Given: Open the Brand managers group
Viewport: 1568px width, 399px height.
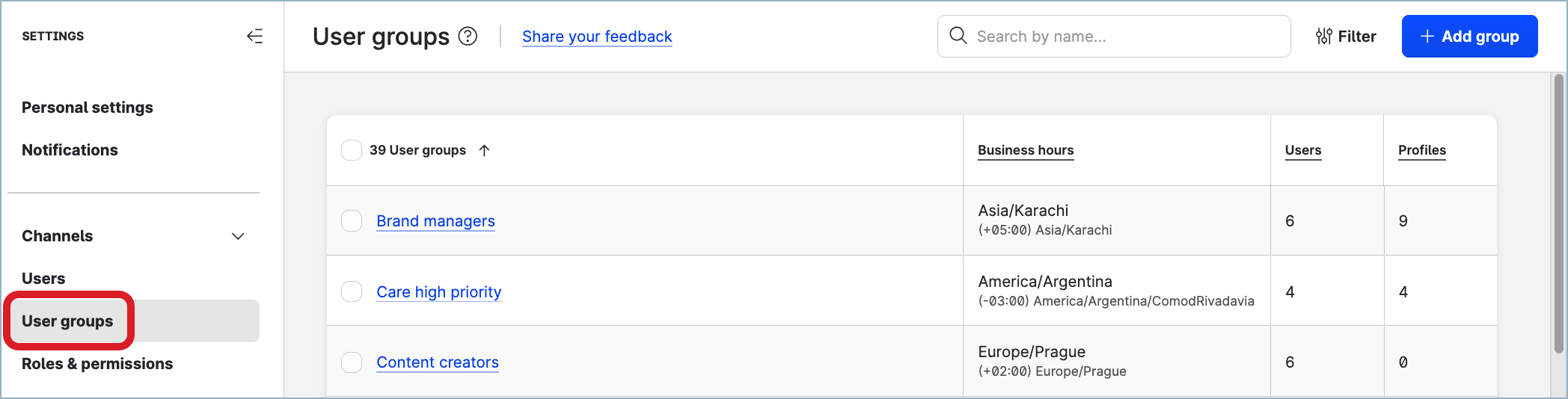Looking at the screenshot, I should (435, 221).
